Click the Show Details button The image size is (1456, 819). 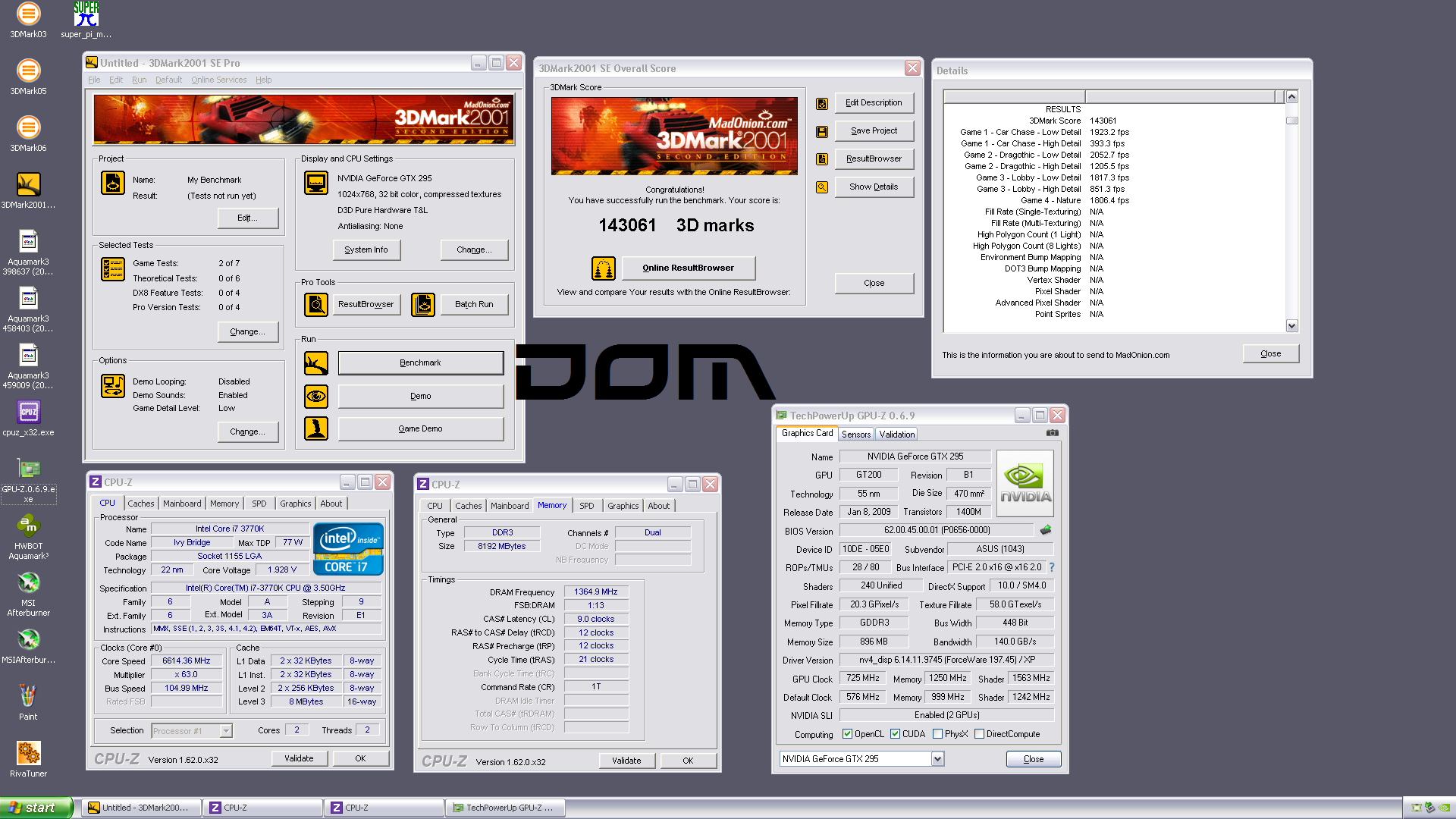874,187
